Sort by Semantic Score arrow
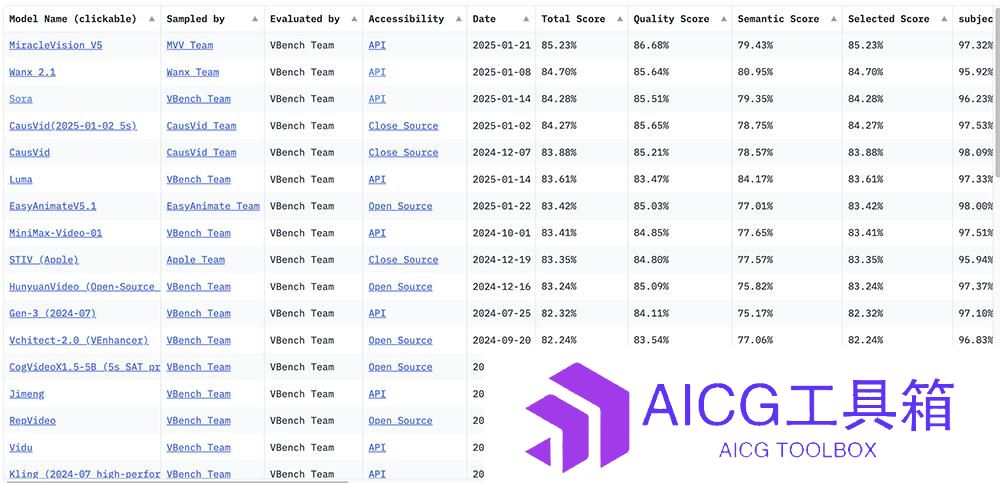The width and height of the screenshot is (1000, 483). (834, 19)
